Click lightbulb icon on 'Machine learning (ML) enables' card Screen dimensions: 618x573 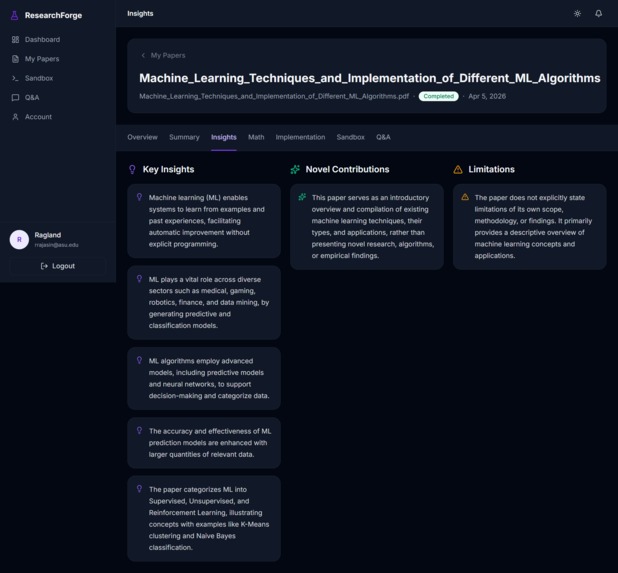pos(139,197)
